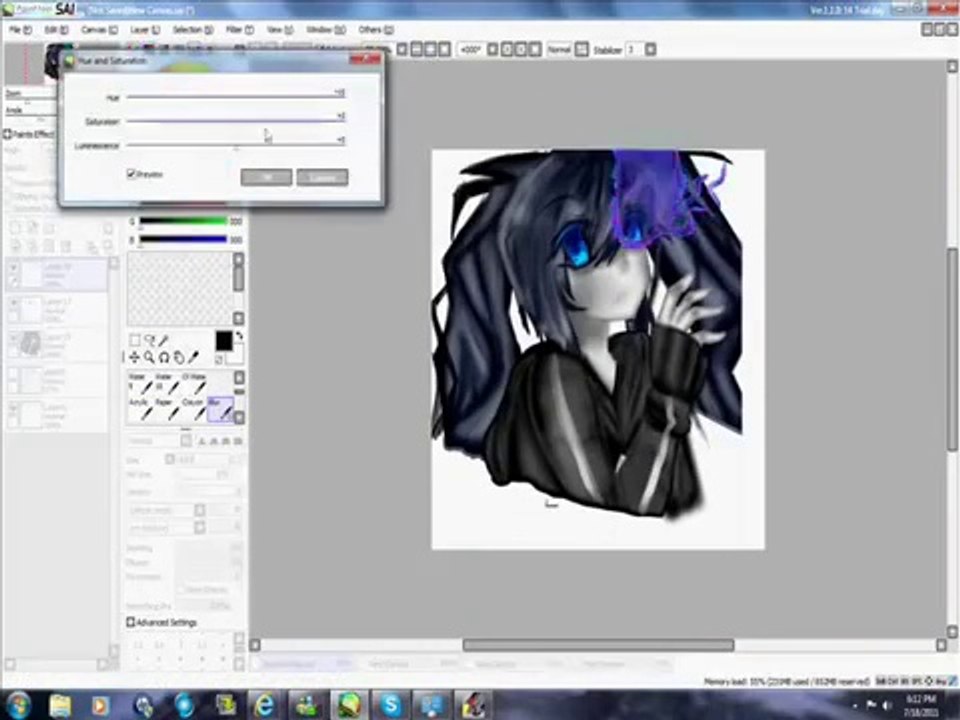The width and height of the screenshot is (960, 720).
Task: Select the Rotate canvas tool
Action: (x=163, y=356)
